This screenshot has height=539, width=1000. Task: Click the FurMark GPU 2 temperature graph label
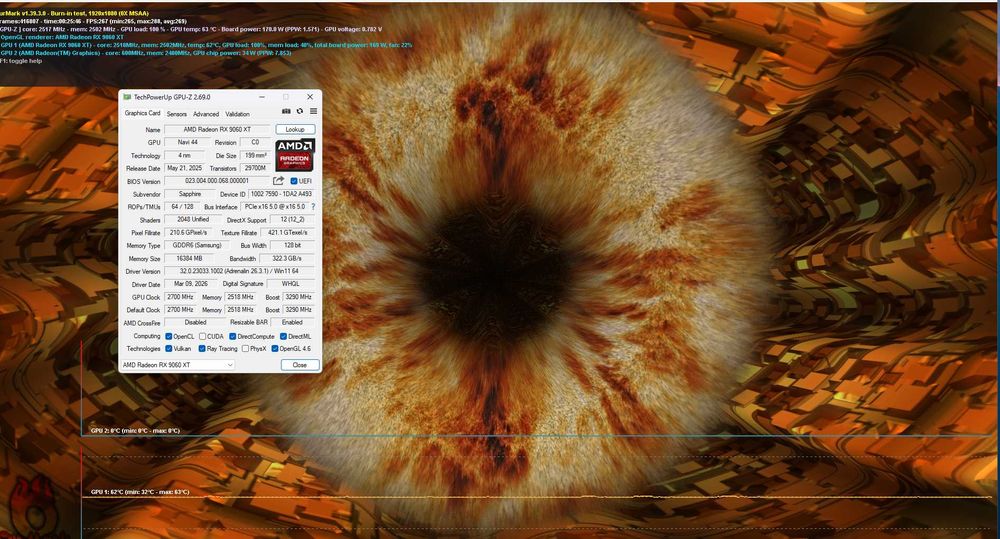[x=135, y=431]
